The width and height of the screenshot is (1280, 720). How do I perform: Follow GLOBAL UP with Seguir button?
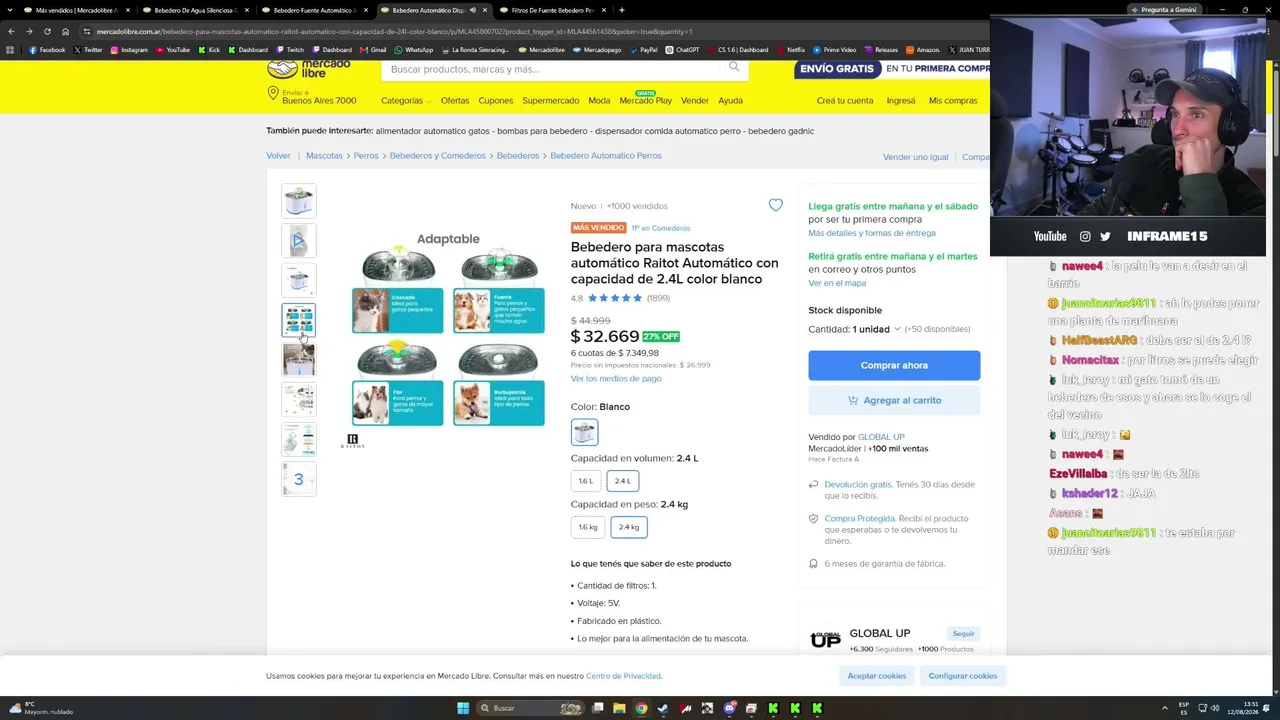tap(963, 633)
